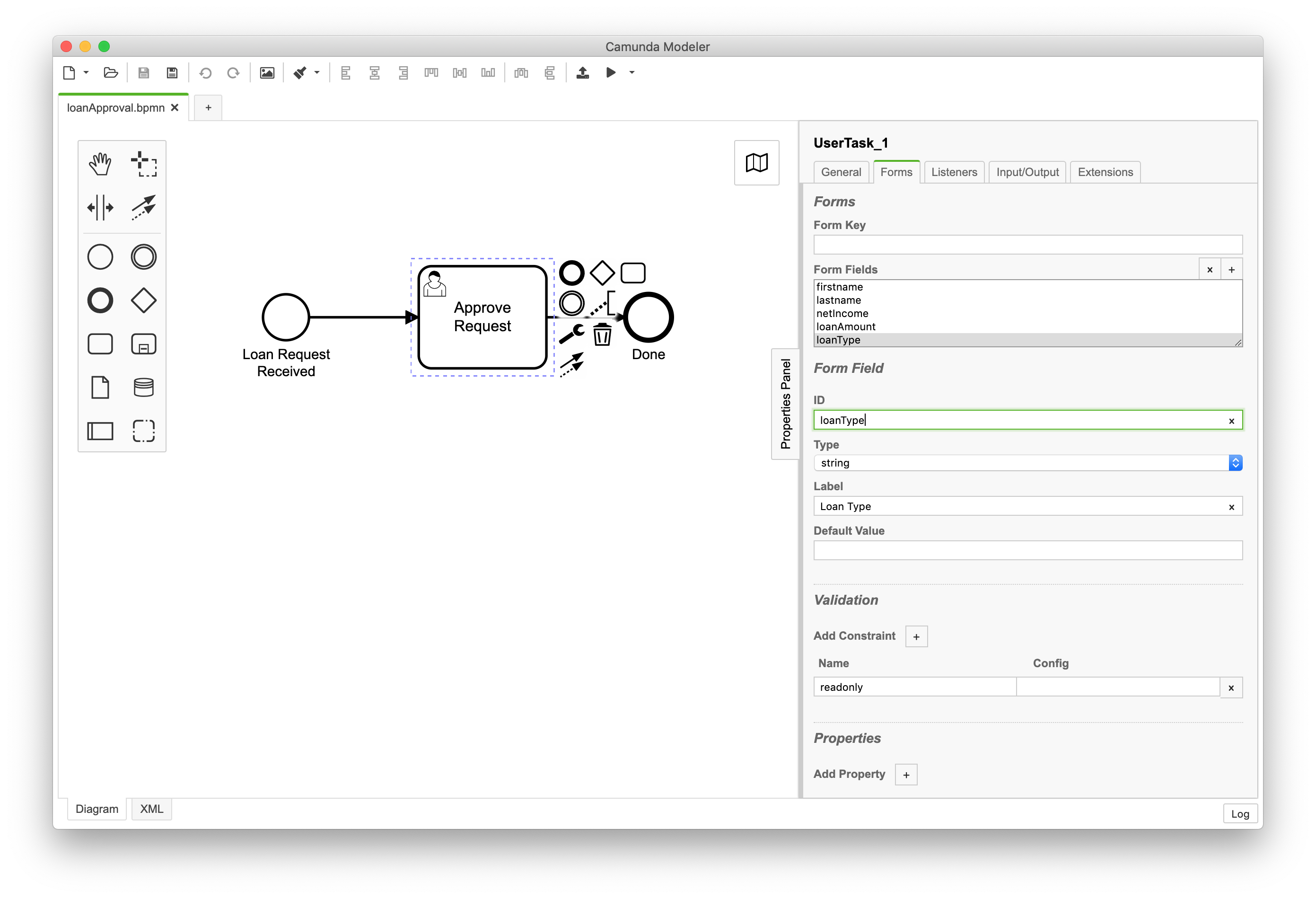Remove the selected form field
The height and width of the screenshot is (899, 1316).
(x=1210, y=270)
